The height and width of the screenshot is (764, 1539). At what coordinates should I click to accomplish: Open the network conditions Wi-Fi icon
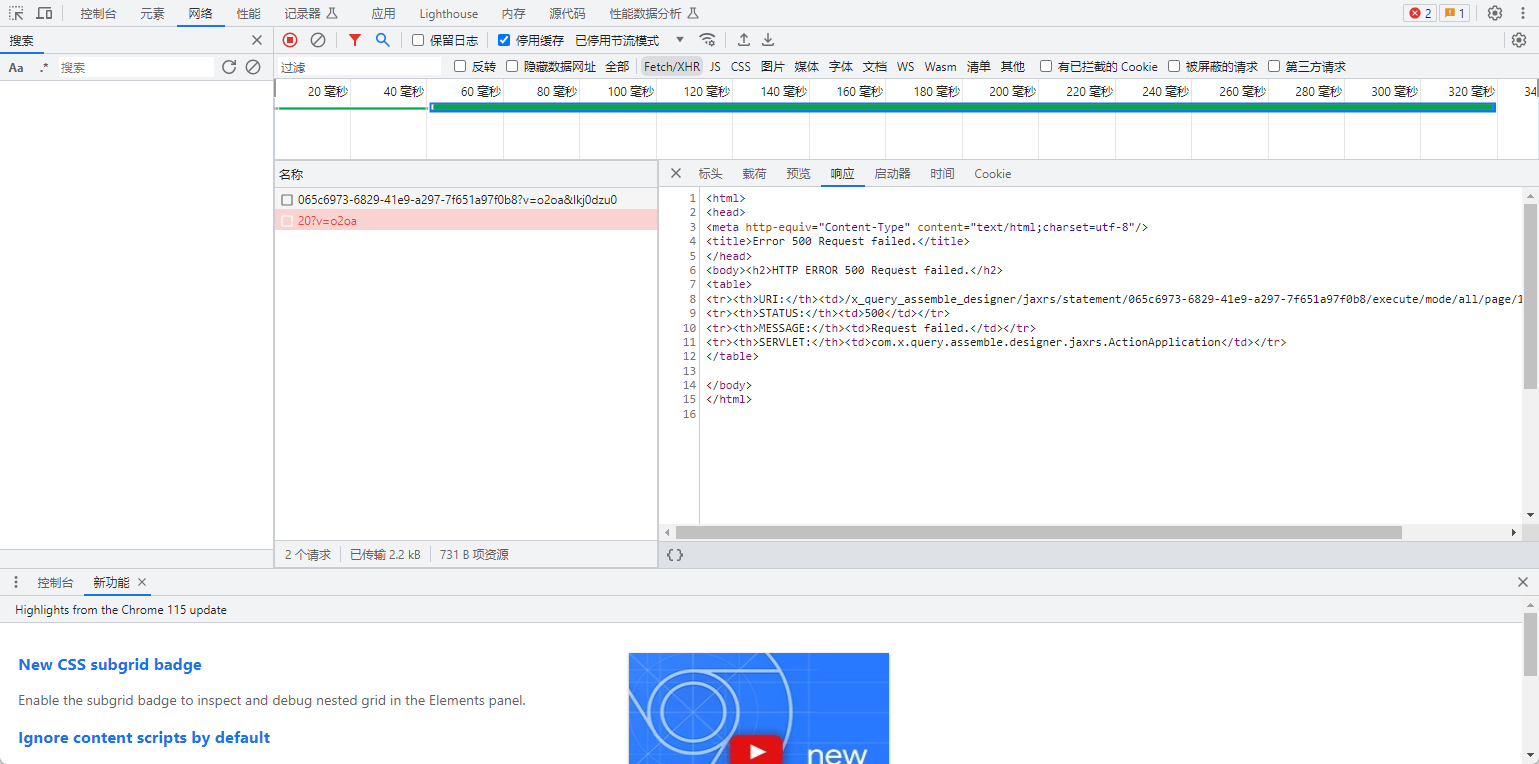pos(707,40)
